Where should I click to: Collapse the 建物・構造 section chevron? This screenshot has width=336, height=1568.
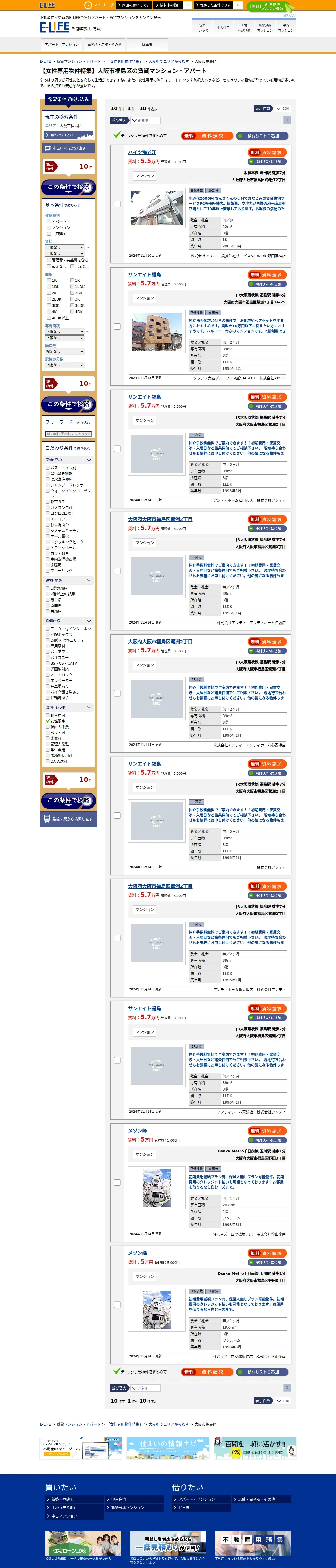[89, 580]
